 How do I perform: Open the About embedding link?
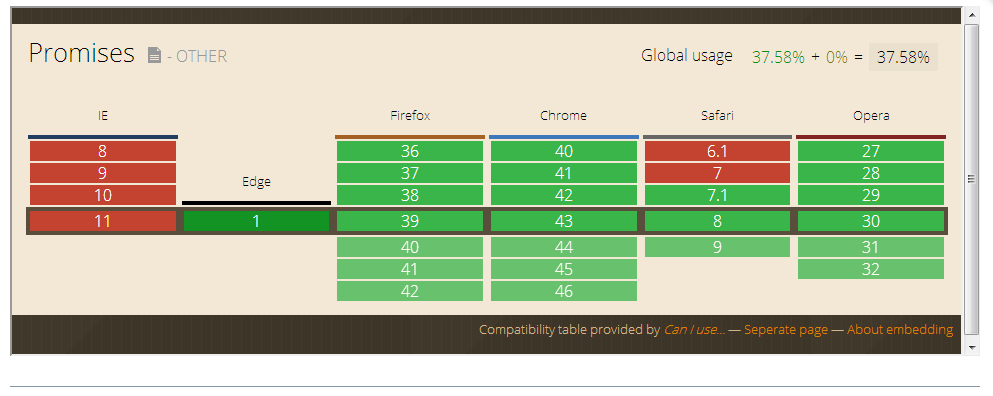coord(900,329)
